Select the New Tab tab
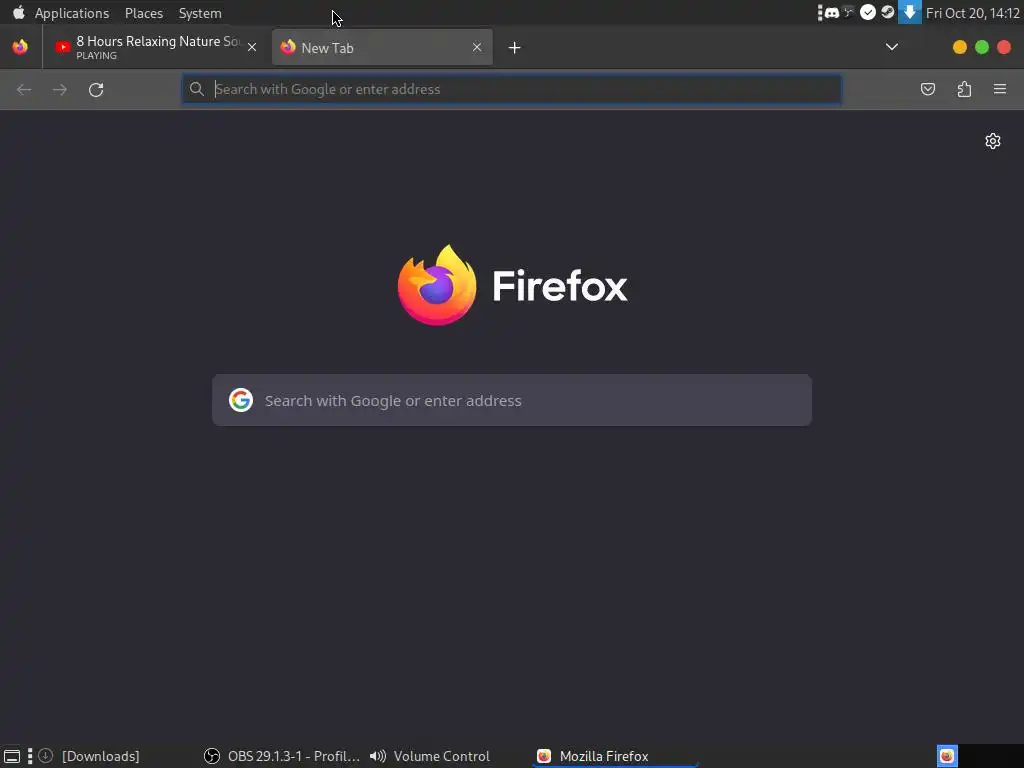 382,47
